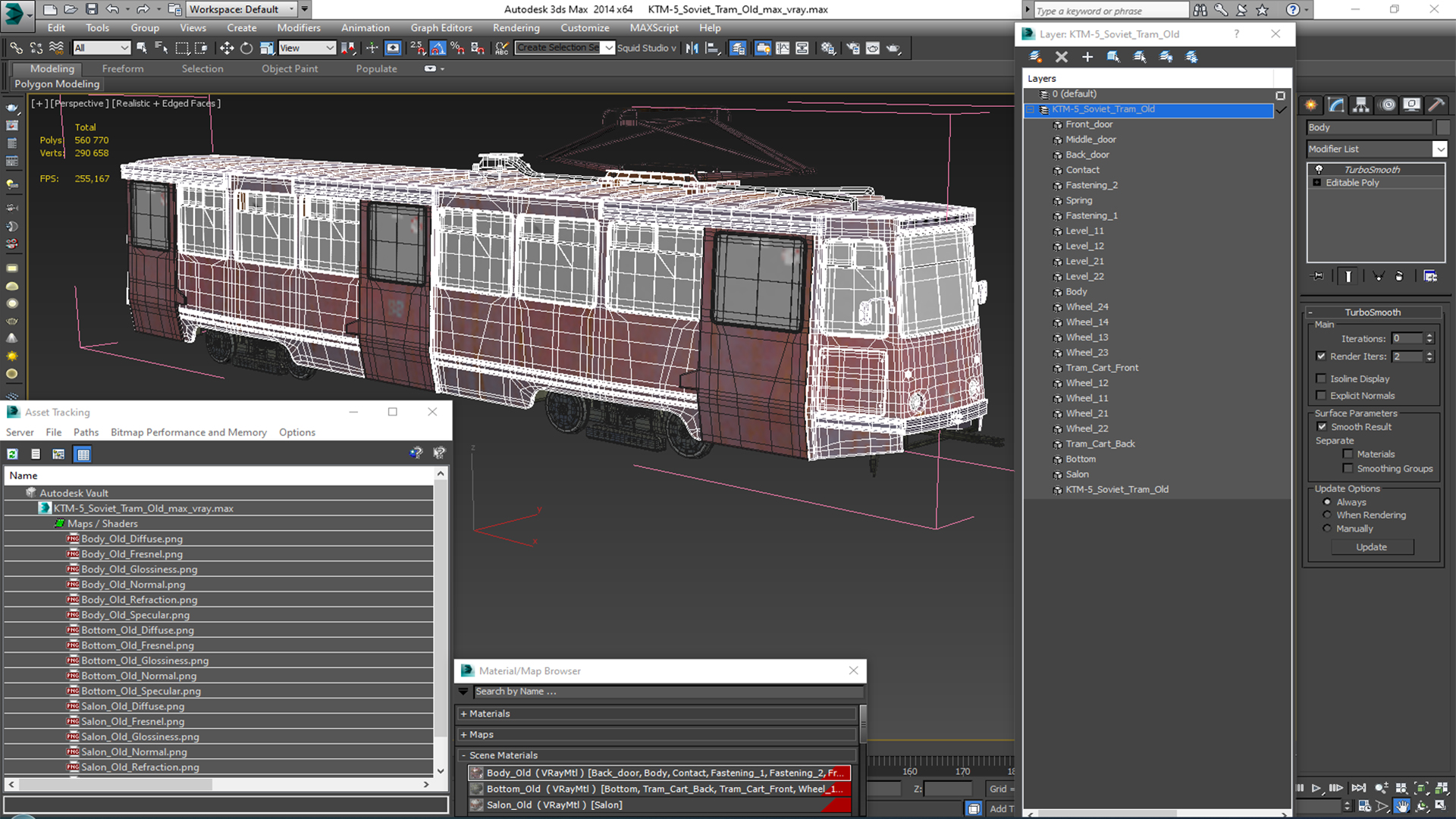Click the Salon_Old VRayMtl material swatch
The image size is (1456, 819).
(476, 805)
